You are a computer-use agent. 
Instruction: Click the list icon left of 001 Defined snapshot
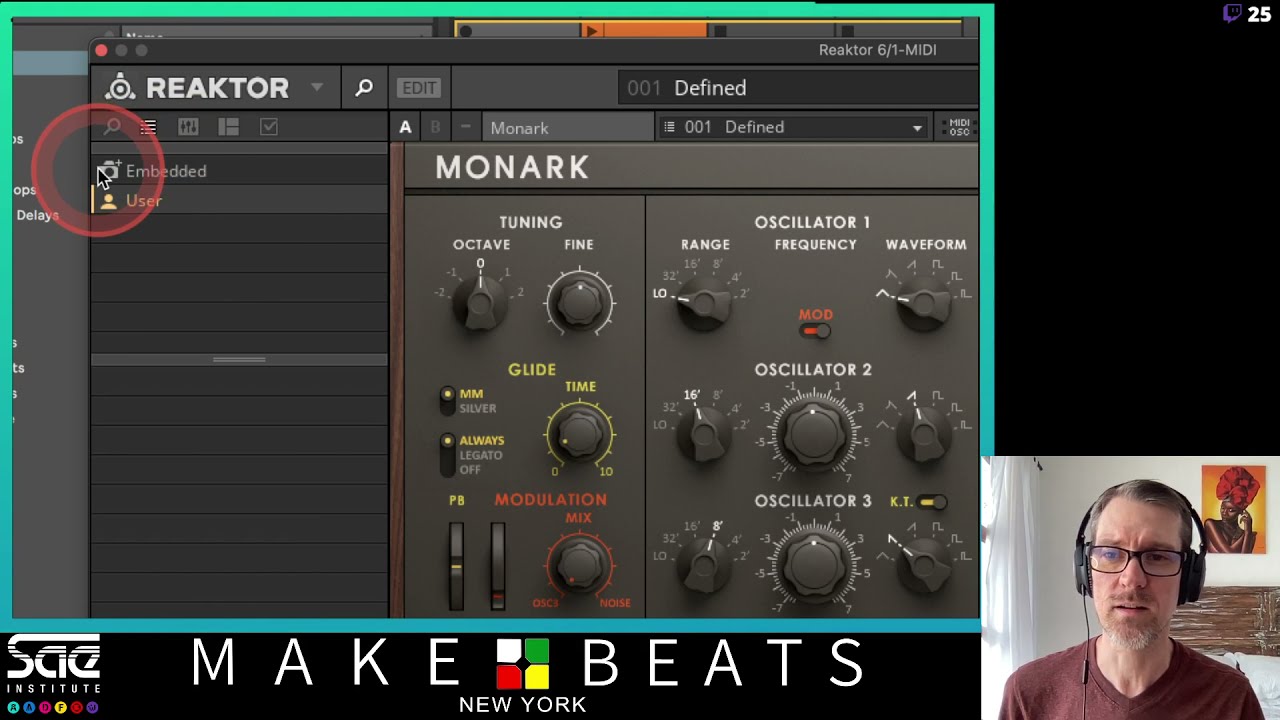(670, 127)
